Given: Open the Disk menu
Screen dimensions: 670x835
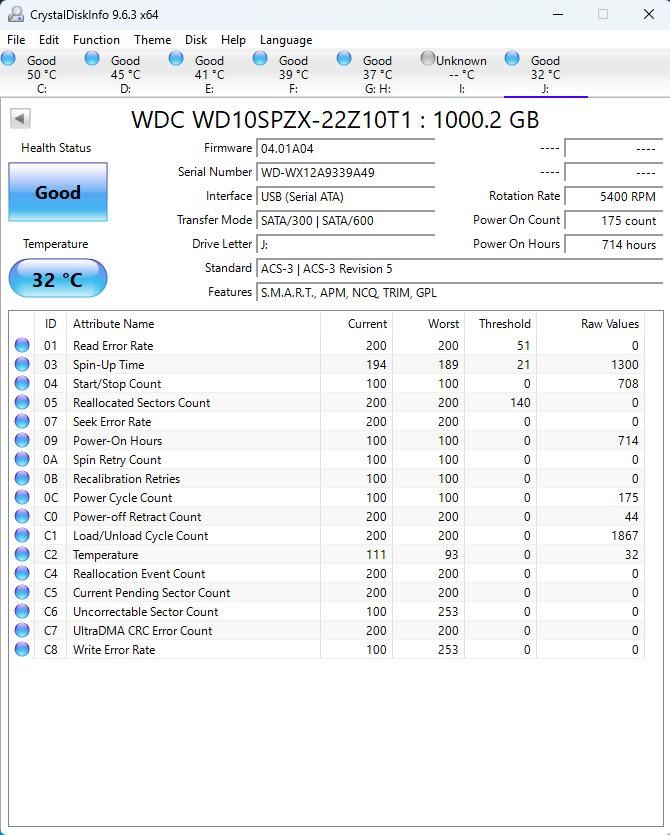Looking at the screenshot, I should click(196, 40).
